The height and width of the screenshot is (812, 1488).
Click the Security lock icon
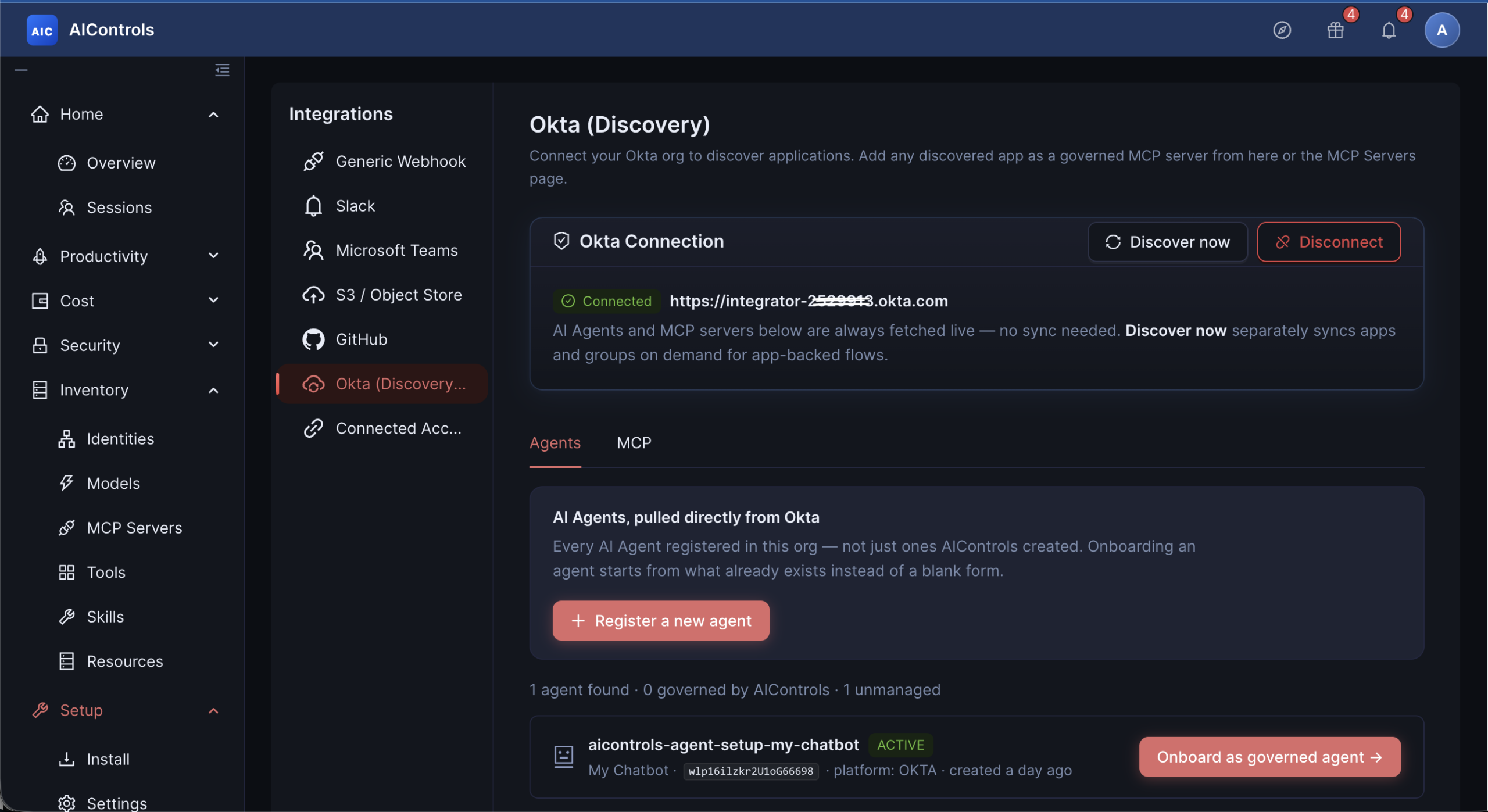40,345
